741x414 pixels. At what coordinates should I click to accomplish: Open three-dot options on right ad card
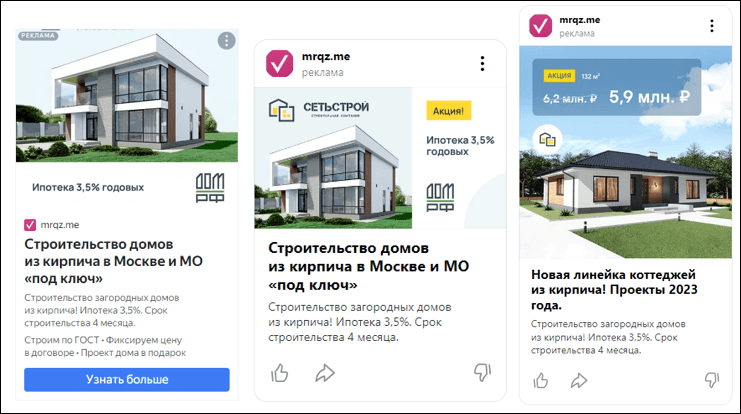[712, 26]
